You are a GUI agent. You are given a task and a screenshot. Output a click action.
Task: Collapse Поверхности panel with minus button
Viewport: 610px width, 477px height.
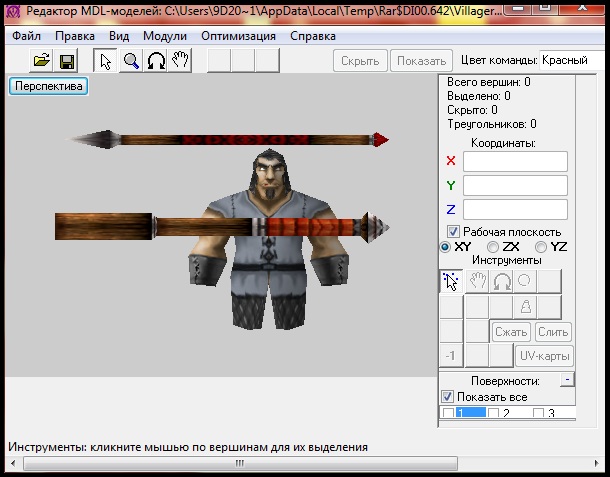(568, 379)
